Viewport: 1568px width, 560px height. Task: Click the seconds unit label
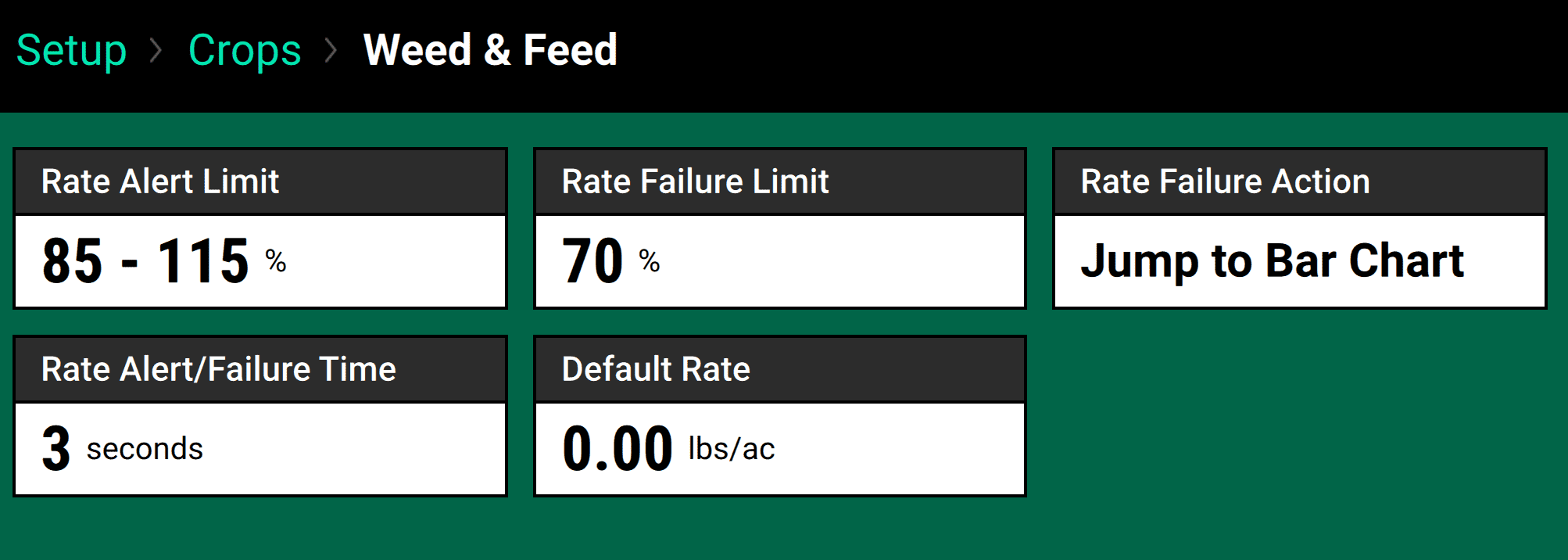pyautogui.click(x=145, y=449)
